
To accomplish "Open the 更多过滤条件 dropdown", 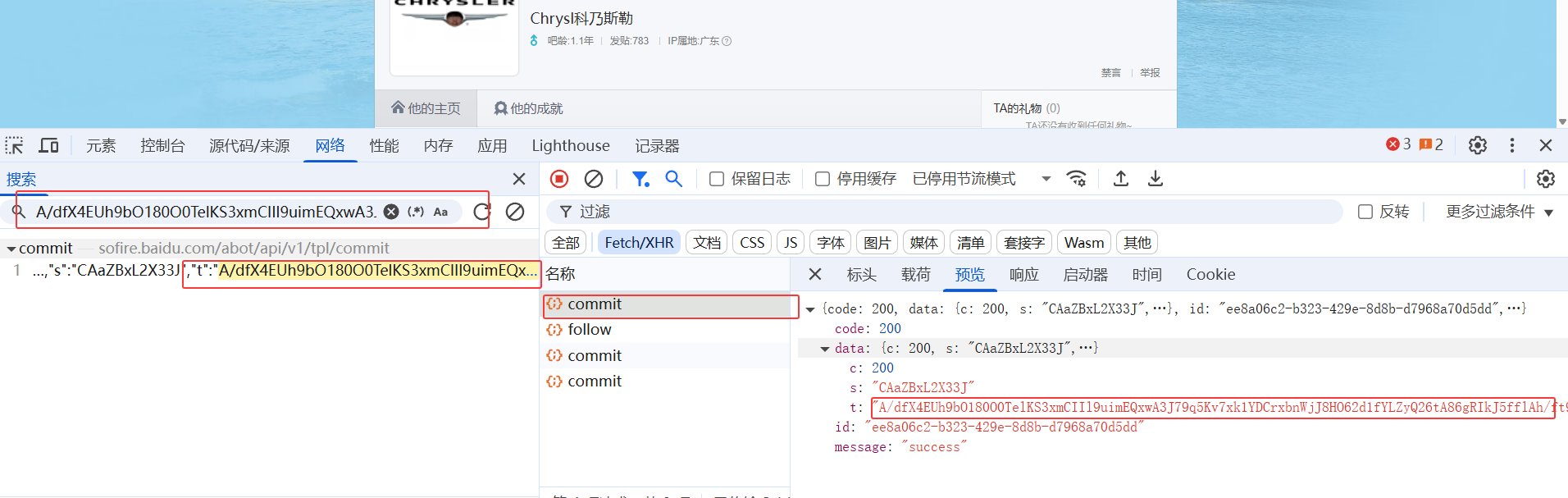I will [1499, 212].
